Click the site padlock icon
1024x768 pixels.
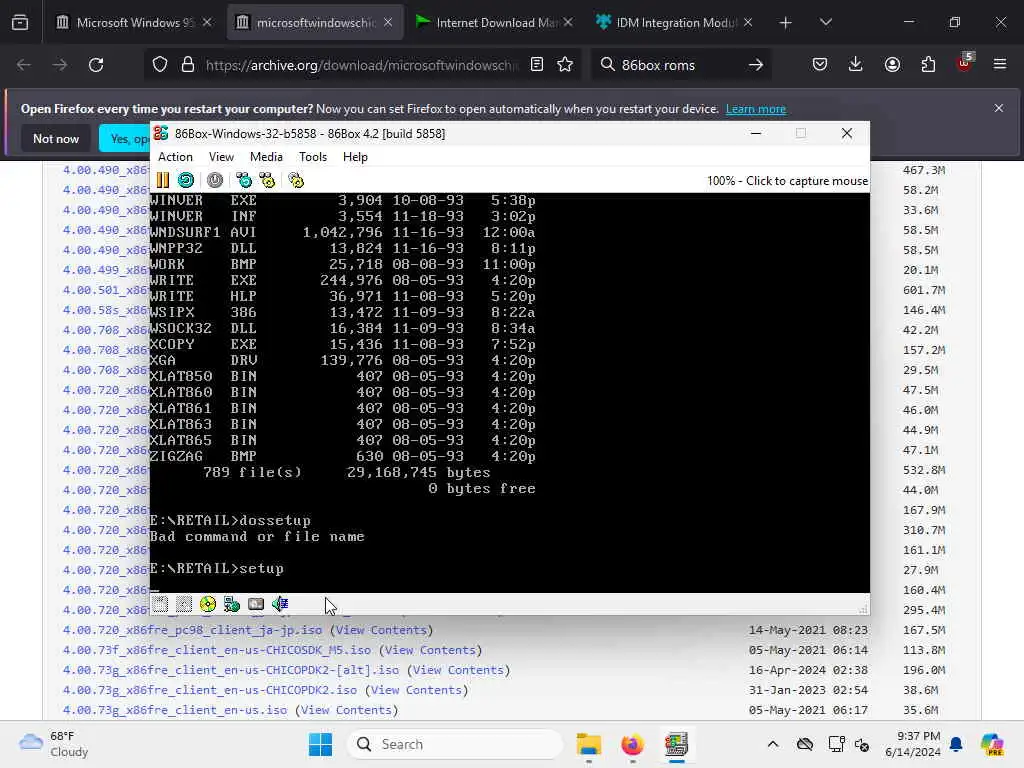coord(188,65)
